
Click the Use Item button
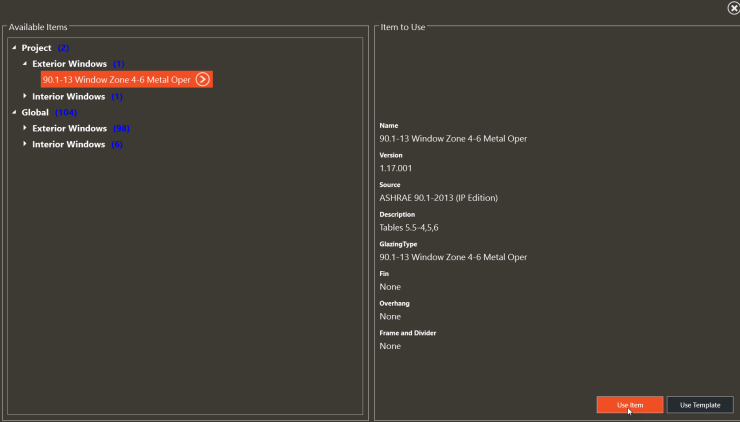630,405
